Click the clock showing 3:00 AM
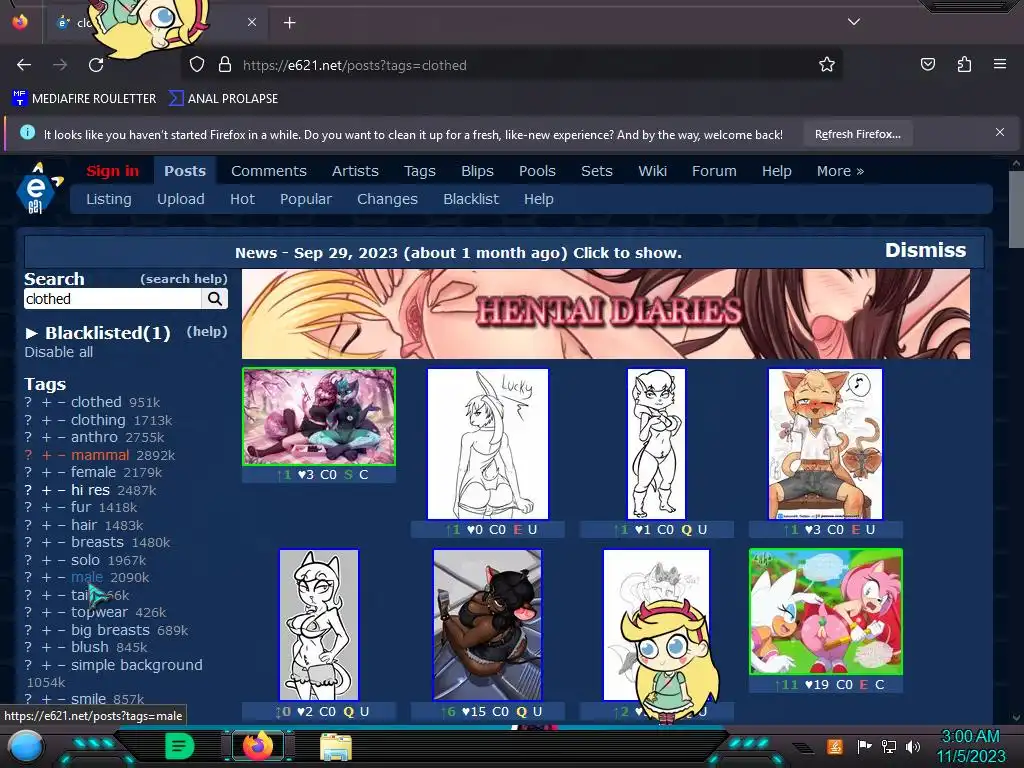The height and width of the screenshot is (768, 1024). [970, 737]
